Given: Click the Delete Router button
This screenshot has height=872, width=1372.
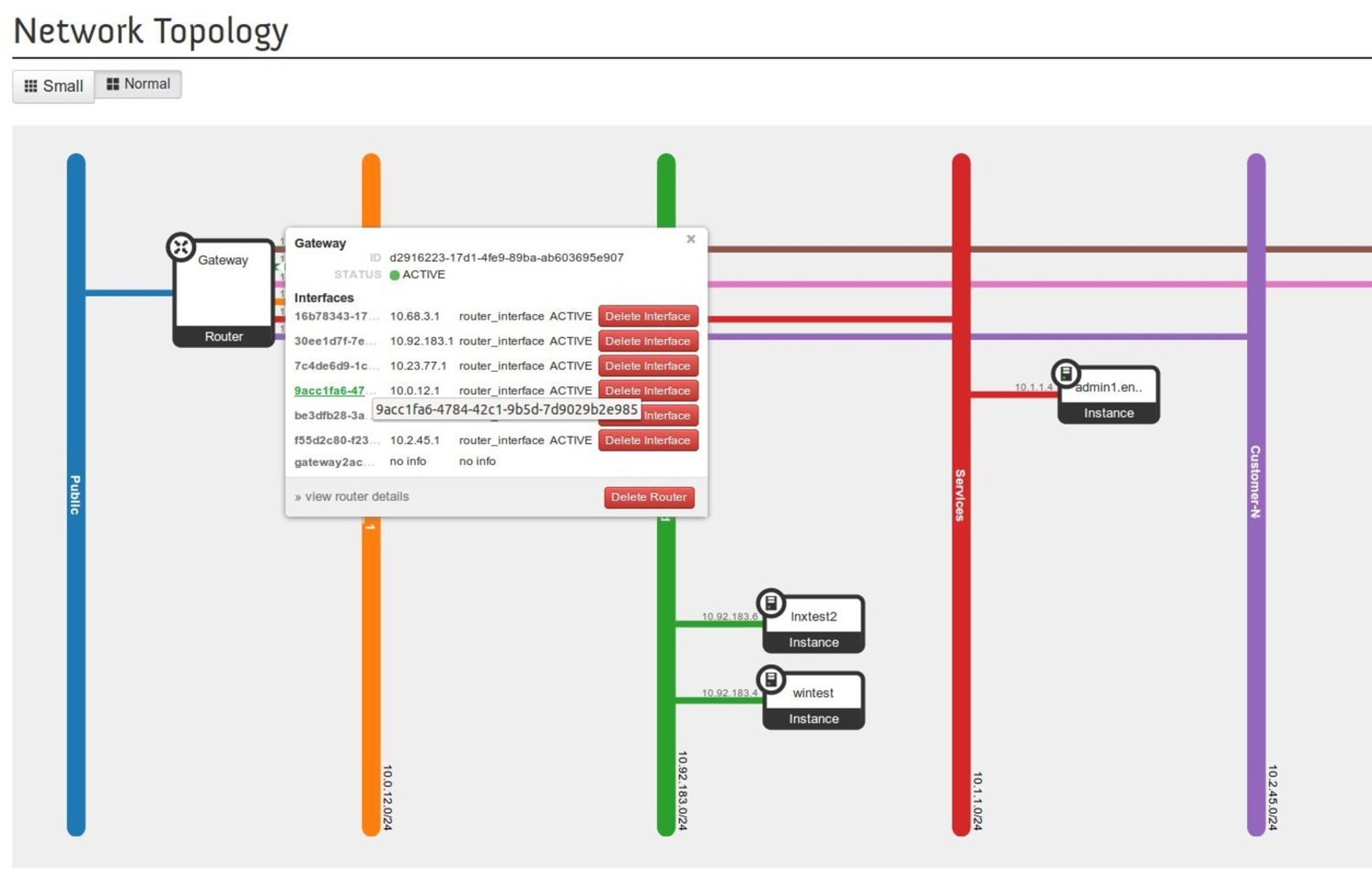Looking at the screenshot, I should click(x=648, y=497).
